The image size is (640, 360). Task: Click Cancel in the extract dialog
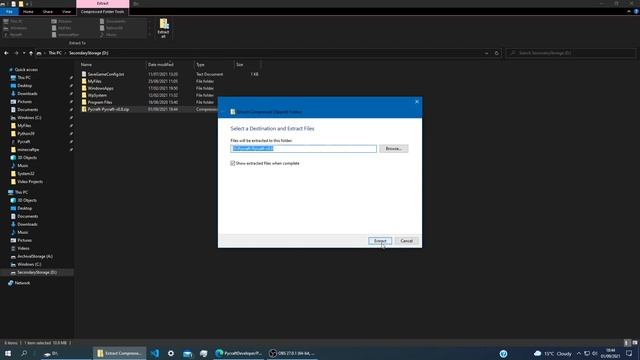tap(407, 241)
